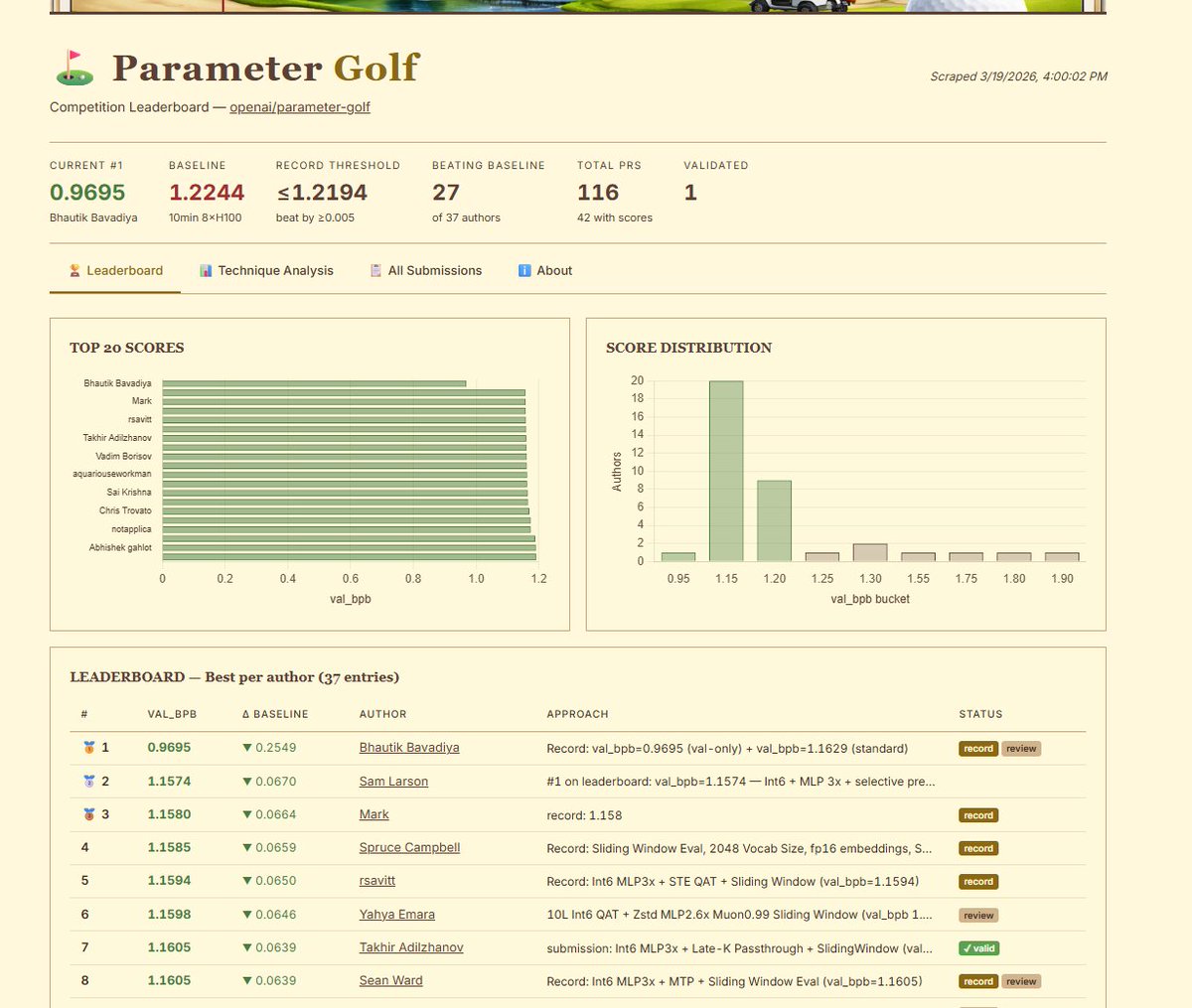Open Spruce Campbell author link
Viewport: 1192px width, 1008px height.
409,848
